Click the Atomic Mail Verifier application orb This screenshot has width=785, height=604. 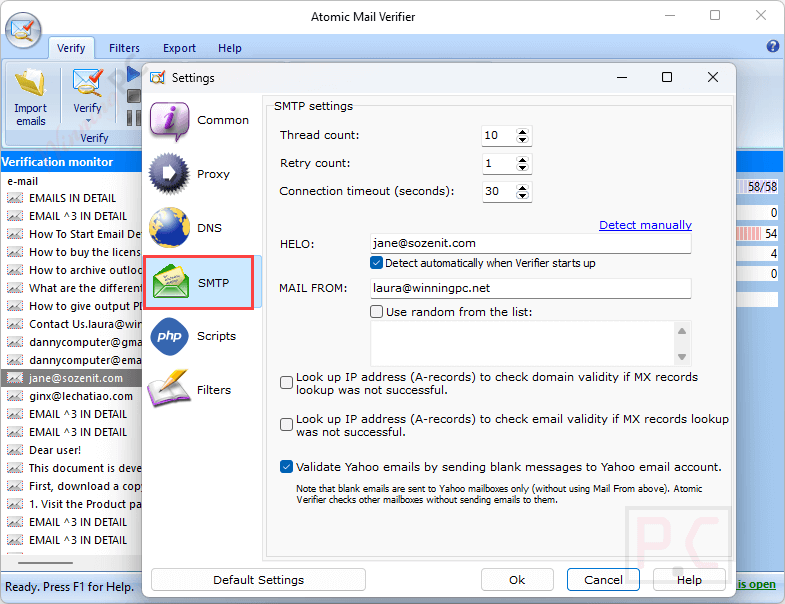click(x=23, y=30)
